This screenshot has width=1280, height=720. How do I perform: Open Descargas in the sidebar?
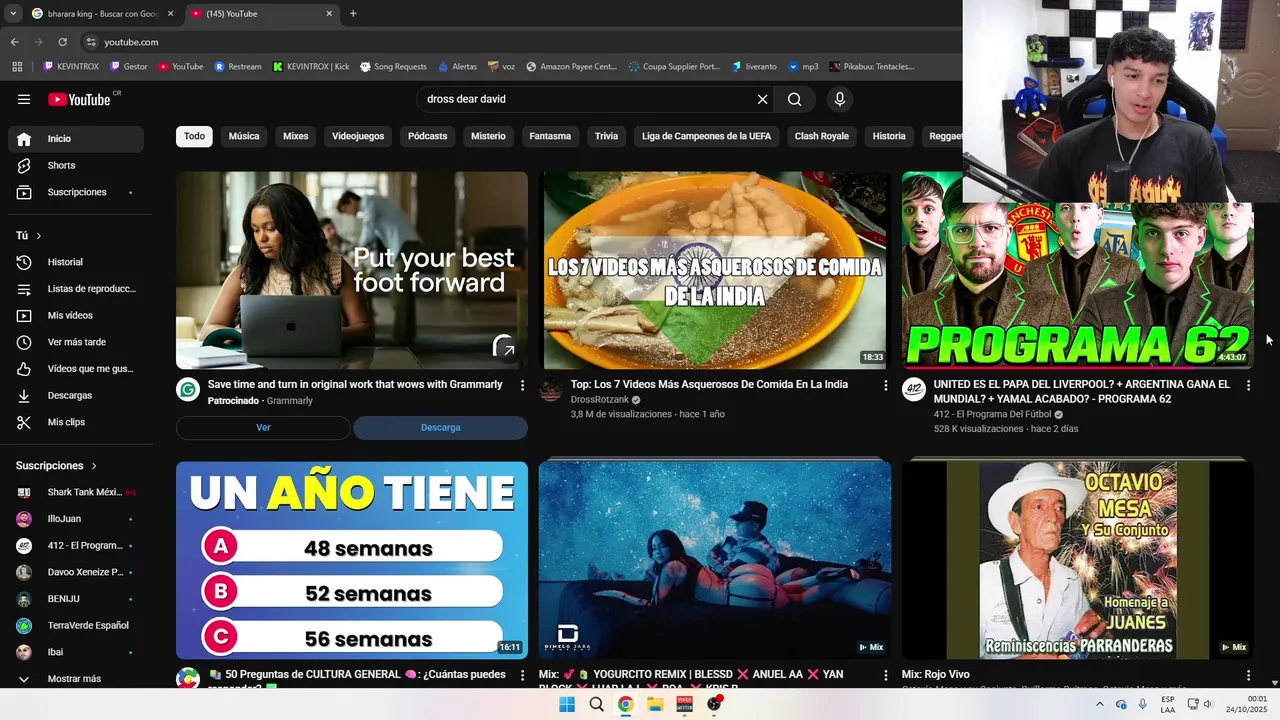coord(76,395)
